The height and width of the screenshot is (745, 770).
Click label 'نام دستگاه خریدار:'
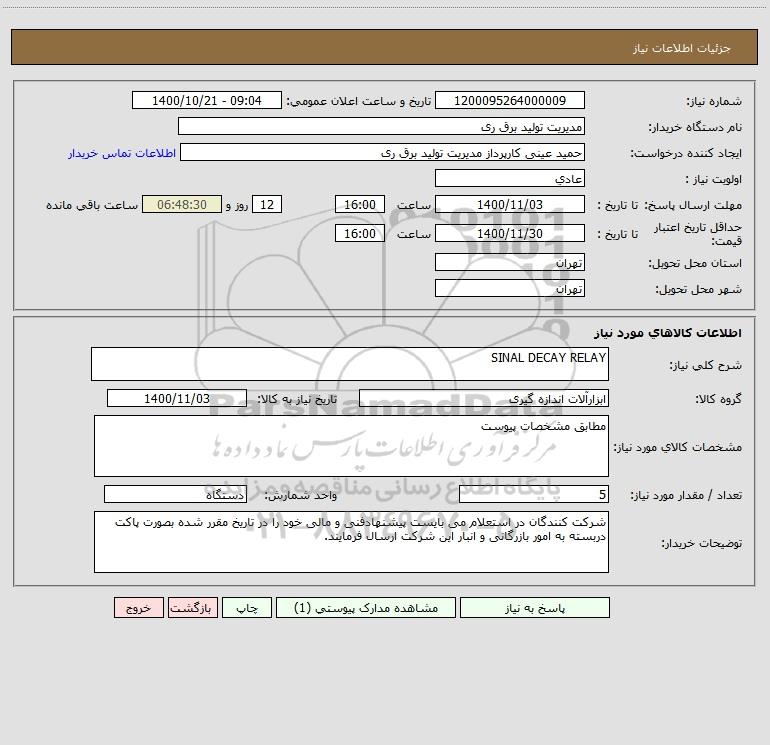[695, 127]
